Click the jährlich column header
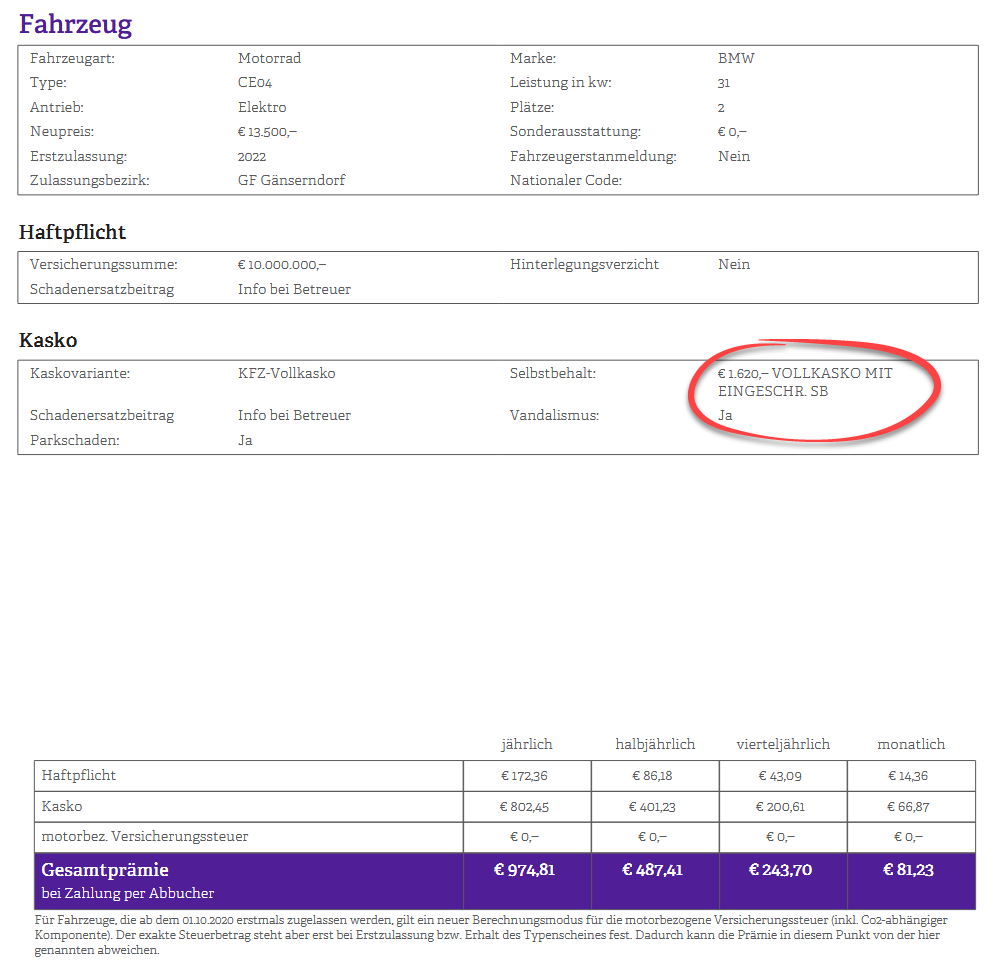Viewport: 1000px width, 970px height. click(x=526, y=744)
